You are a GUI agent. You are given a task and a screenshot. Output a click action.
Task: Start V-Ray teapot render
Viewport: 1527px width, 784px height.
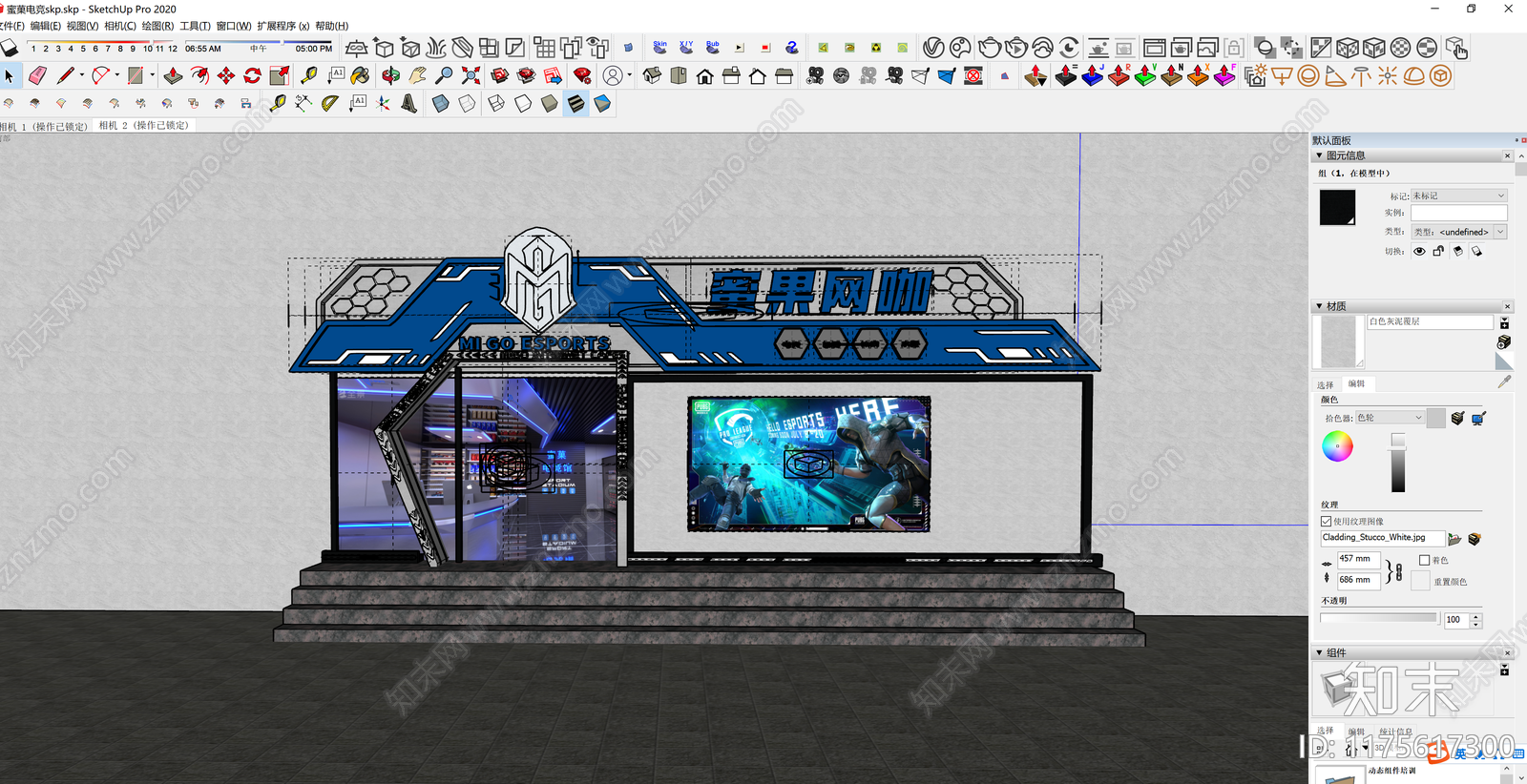[x=990, y=47]
